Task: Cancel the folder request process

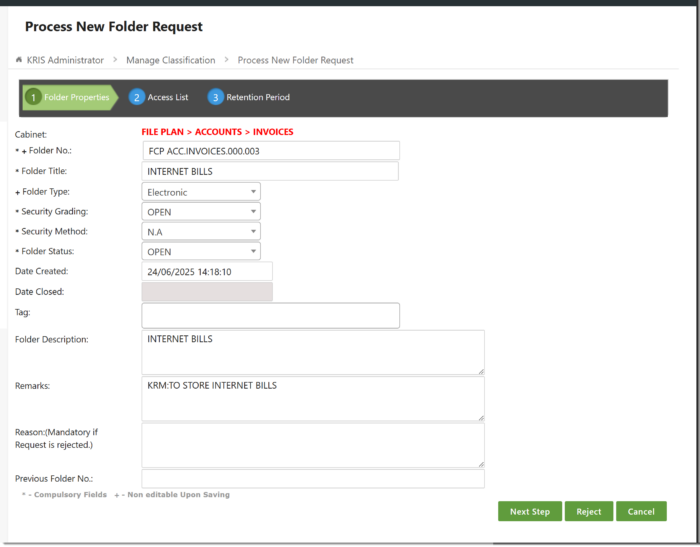Action: (641, 511)
